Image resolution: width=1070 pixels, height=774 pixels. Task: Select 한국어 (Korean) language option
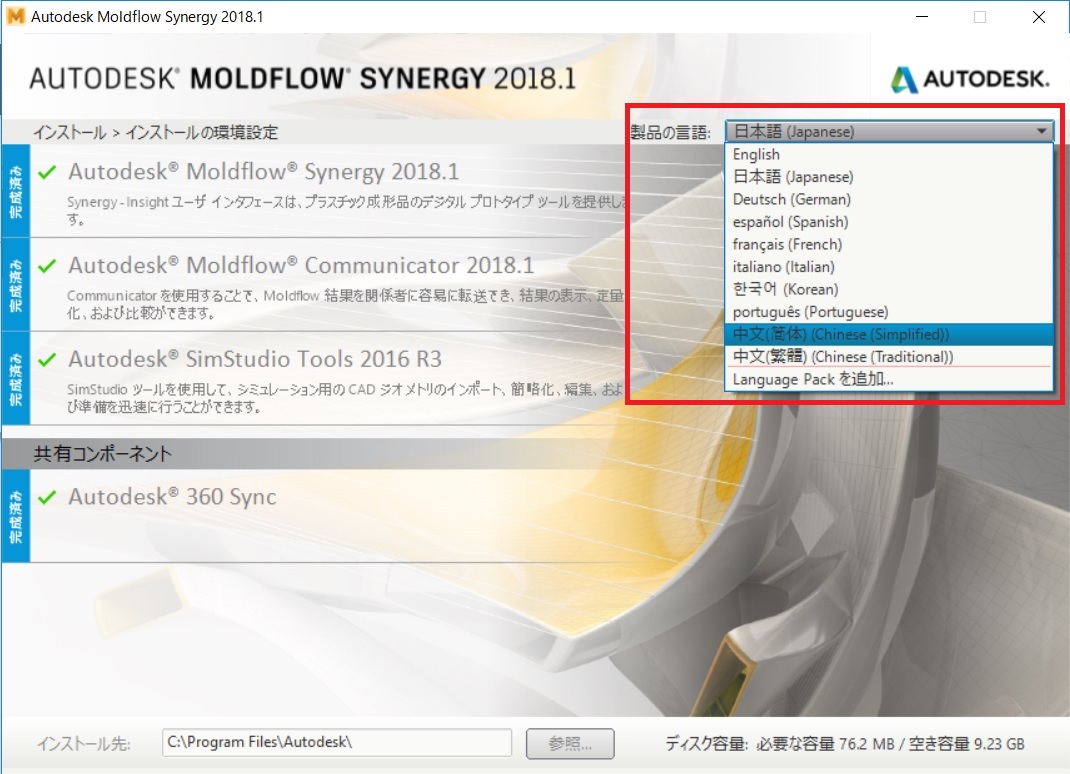[x=889, y=289]
